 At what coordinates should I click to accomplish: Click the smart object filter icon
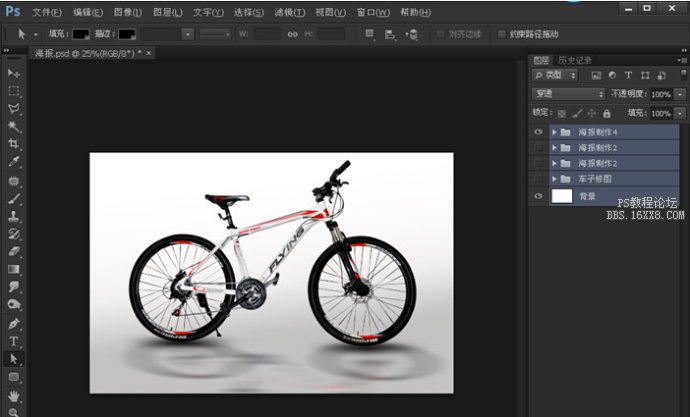(x=661, y=76)
